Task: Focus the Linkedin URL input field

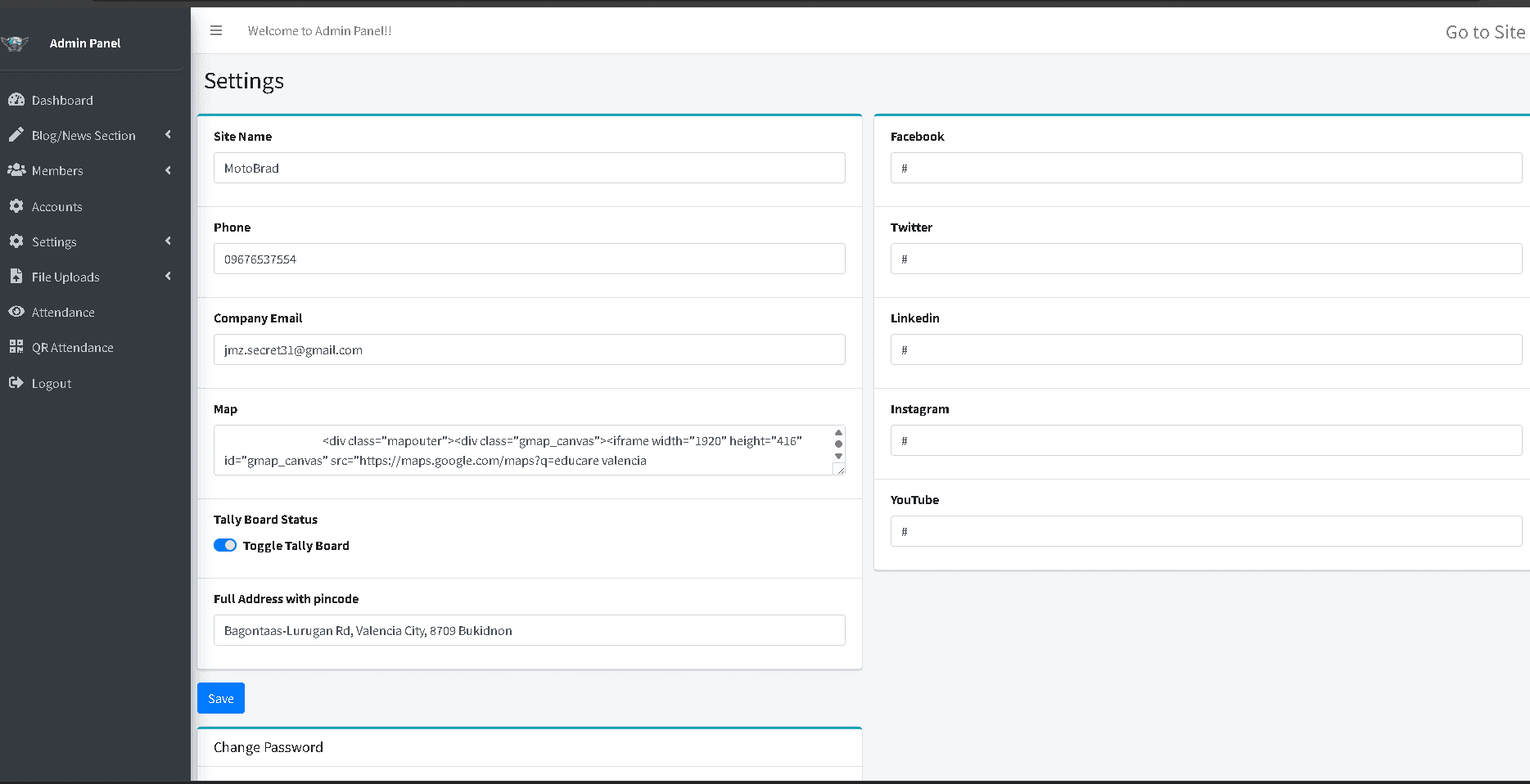Action: (1207, 349)
